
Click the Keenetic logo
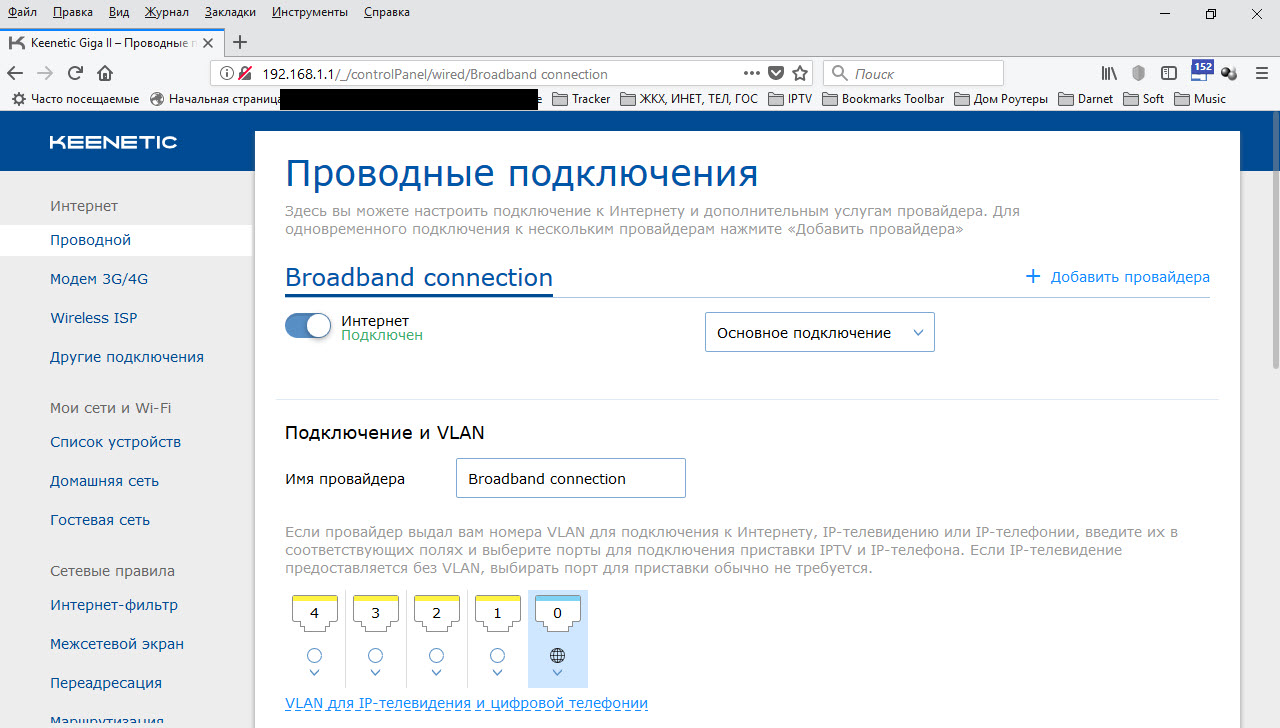113,142
